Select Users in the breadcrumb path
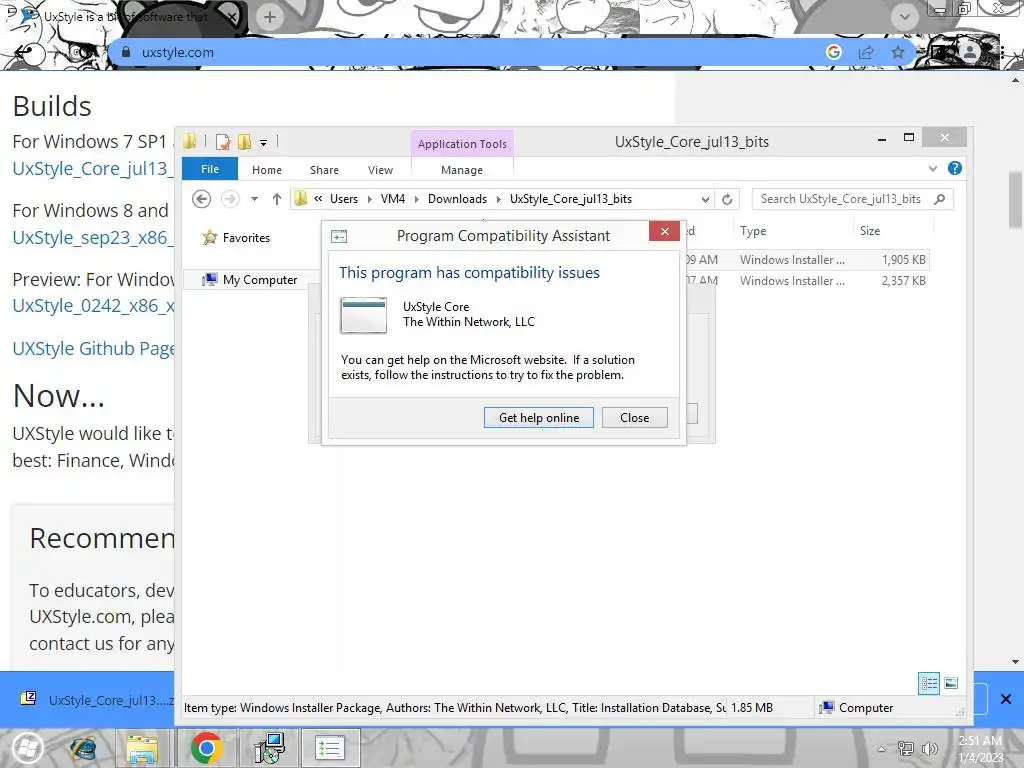This screenshot has width=1024, height=768. pyautogui.click(x=344, y=199)
